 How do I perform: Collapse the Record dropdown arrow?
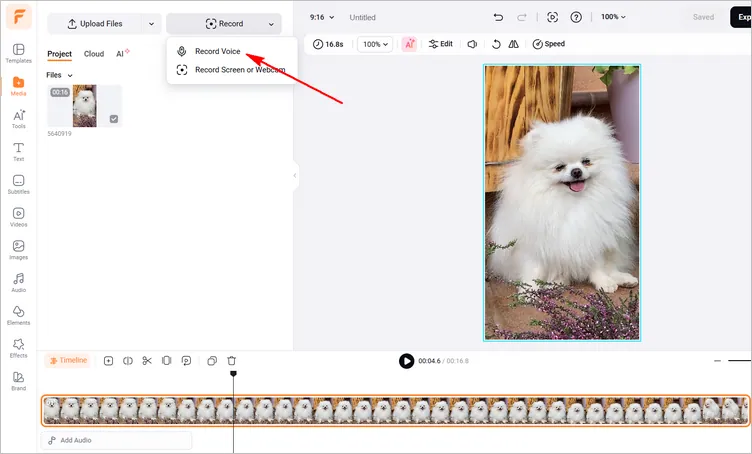coord(271,24)
